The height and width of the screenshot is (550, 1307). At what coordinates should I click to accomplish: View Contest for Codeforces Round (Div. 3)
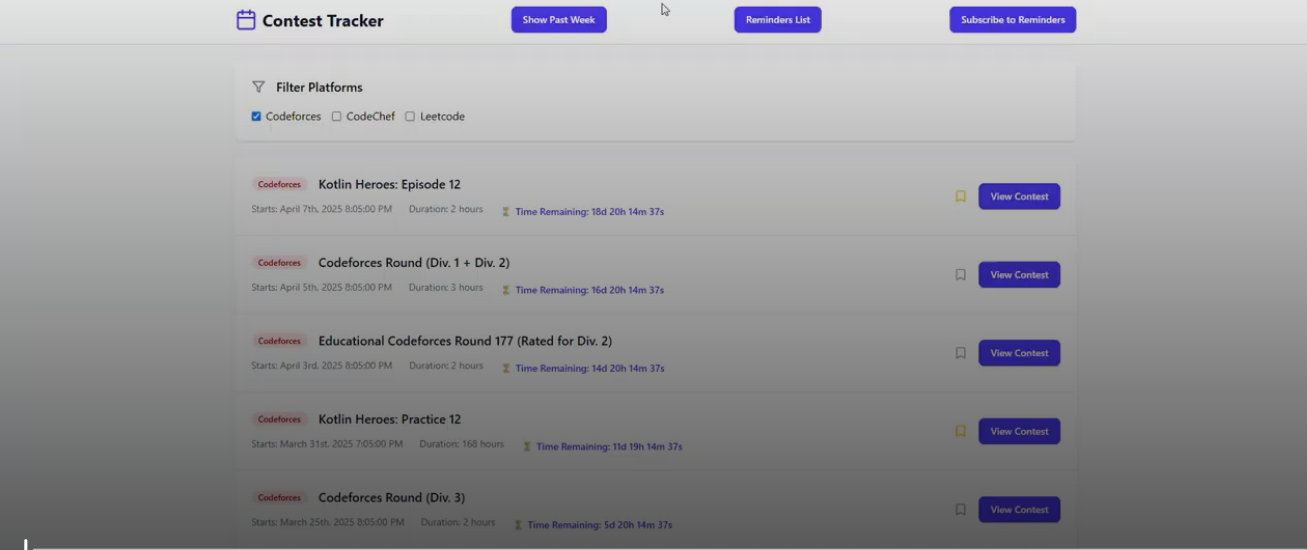tap(1019, 510)
